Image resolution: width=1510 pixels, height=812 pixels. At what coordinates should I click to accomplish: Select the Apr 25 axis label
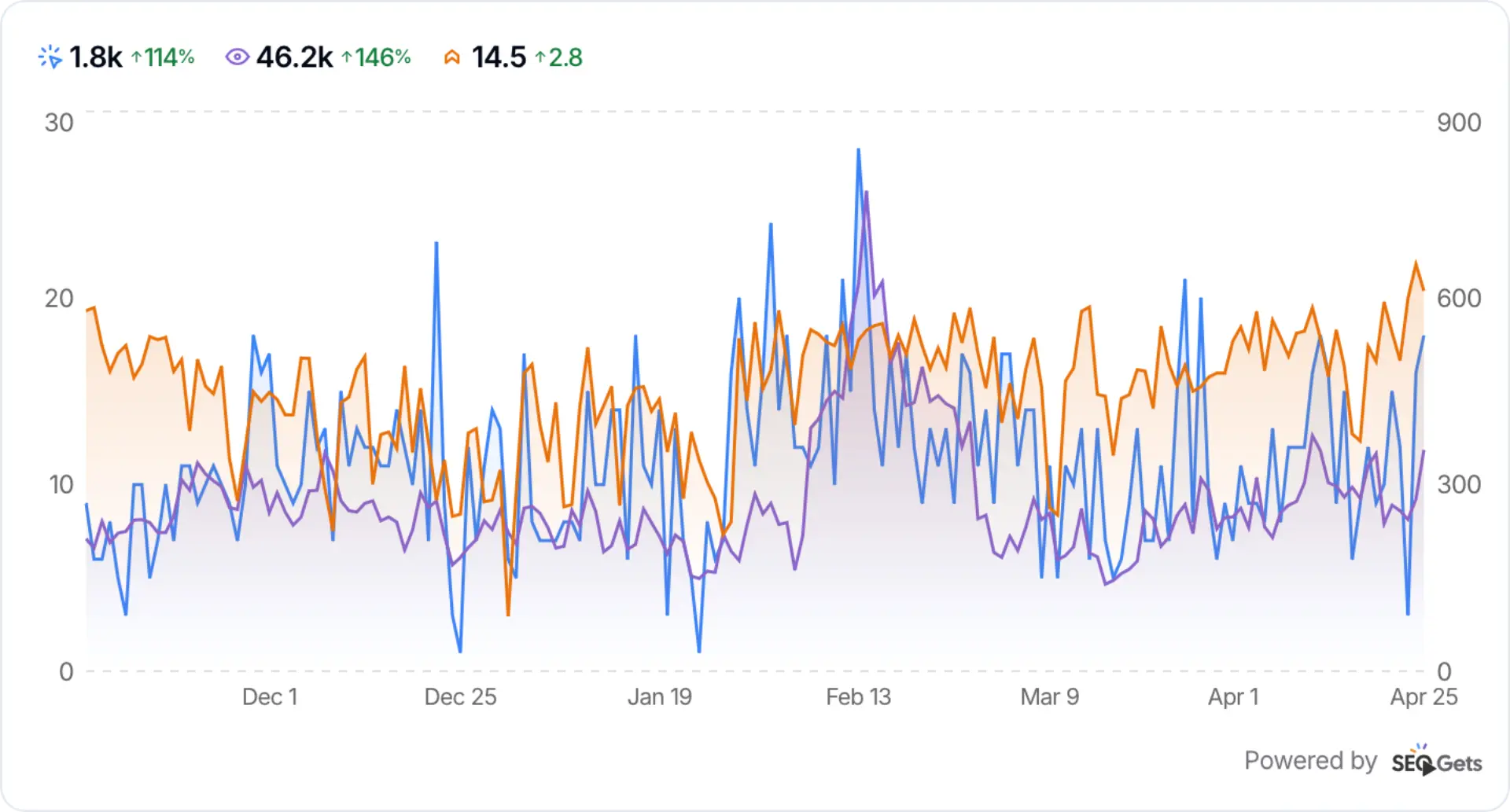coord(1423,697)
